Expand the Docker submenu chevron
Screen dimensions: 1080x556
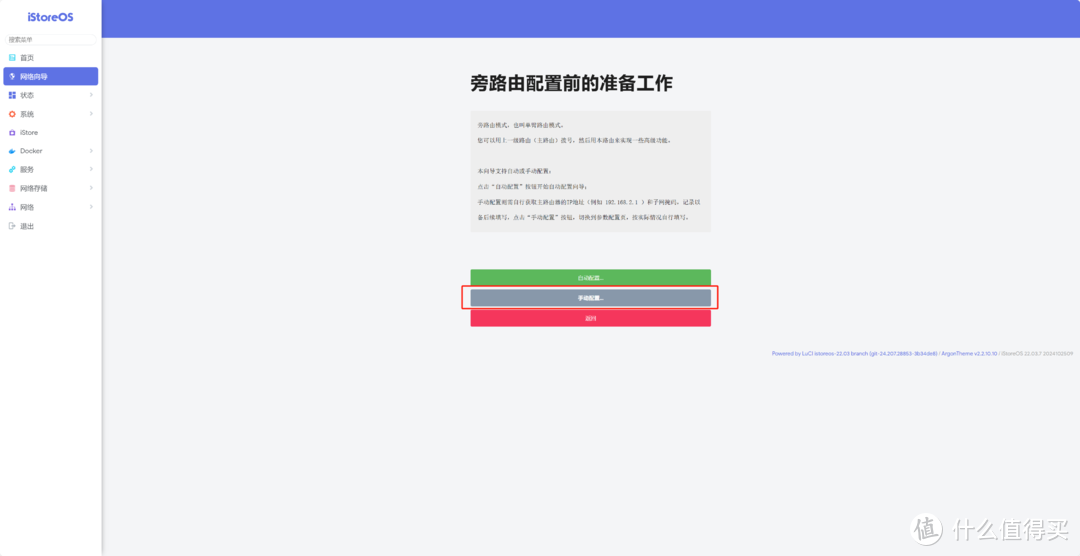tap(91, 151)
